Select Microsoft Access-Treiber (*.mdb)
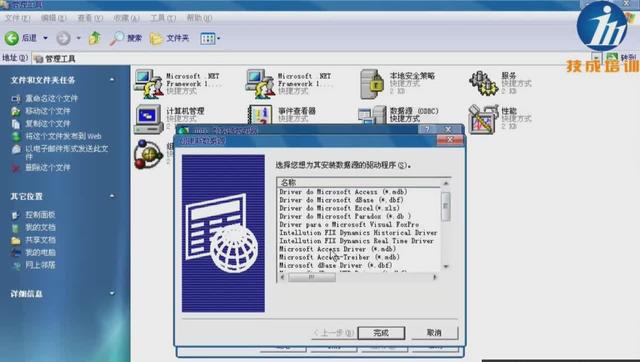 [339, 257]
